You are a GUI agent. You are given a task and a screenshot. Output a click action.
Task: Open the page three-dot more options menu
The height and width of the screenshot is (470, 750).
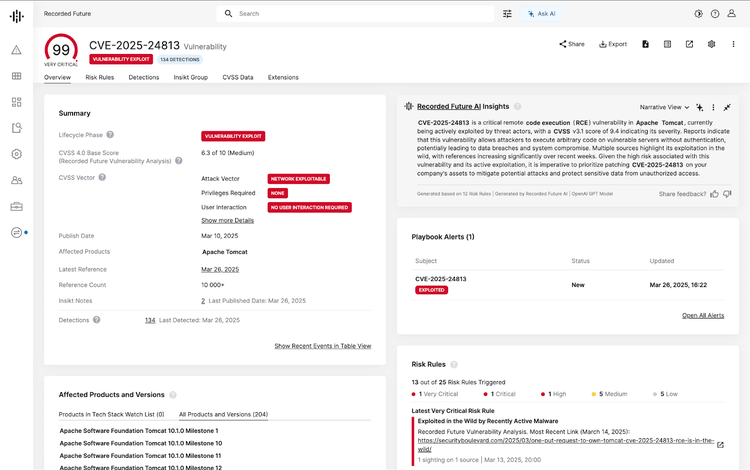732,44
